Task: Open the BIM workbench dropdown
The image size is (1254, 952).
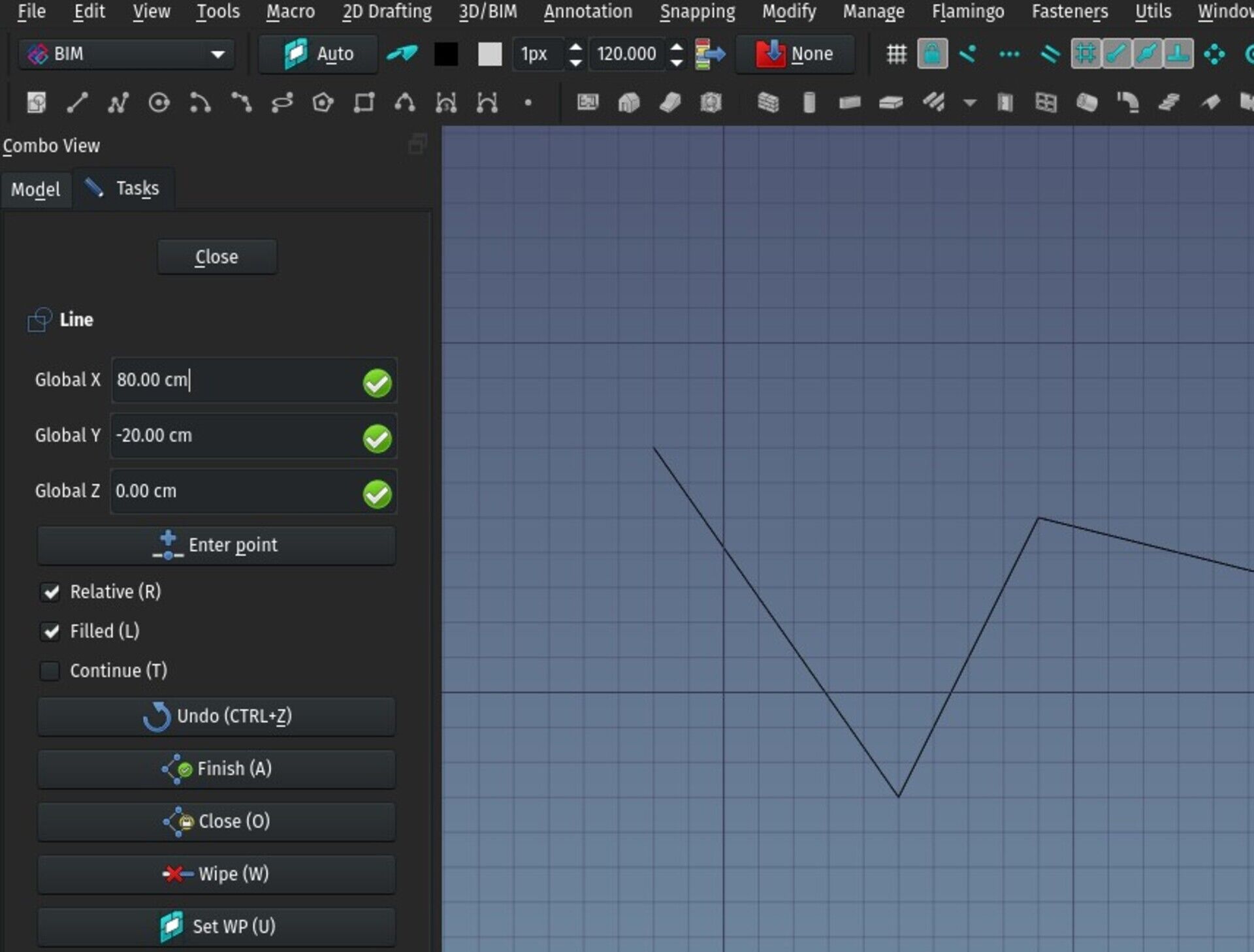Action: pyautogui.click(x=126, y=54)
